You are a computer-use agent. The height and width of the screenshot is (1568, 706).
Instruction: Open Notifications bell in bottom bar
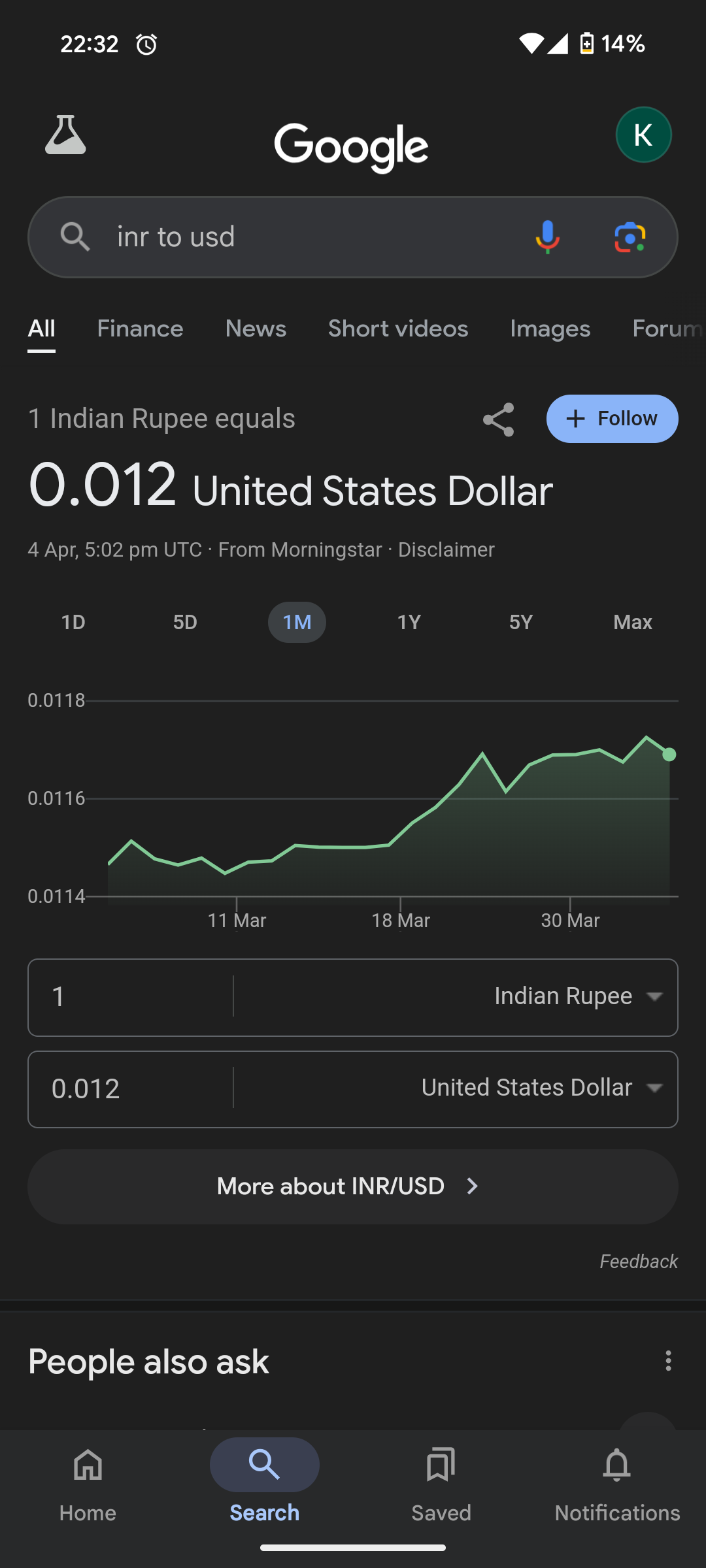pyautogui.click(x=617, y=1481)
